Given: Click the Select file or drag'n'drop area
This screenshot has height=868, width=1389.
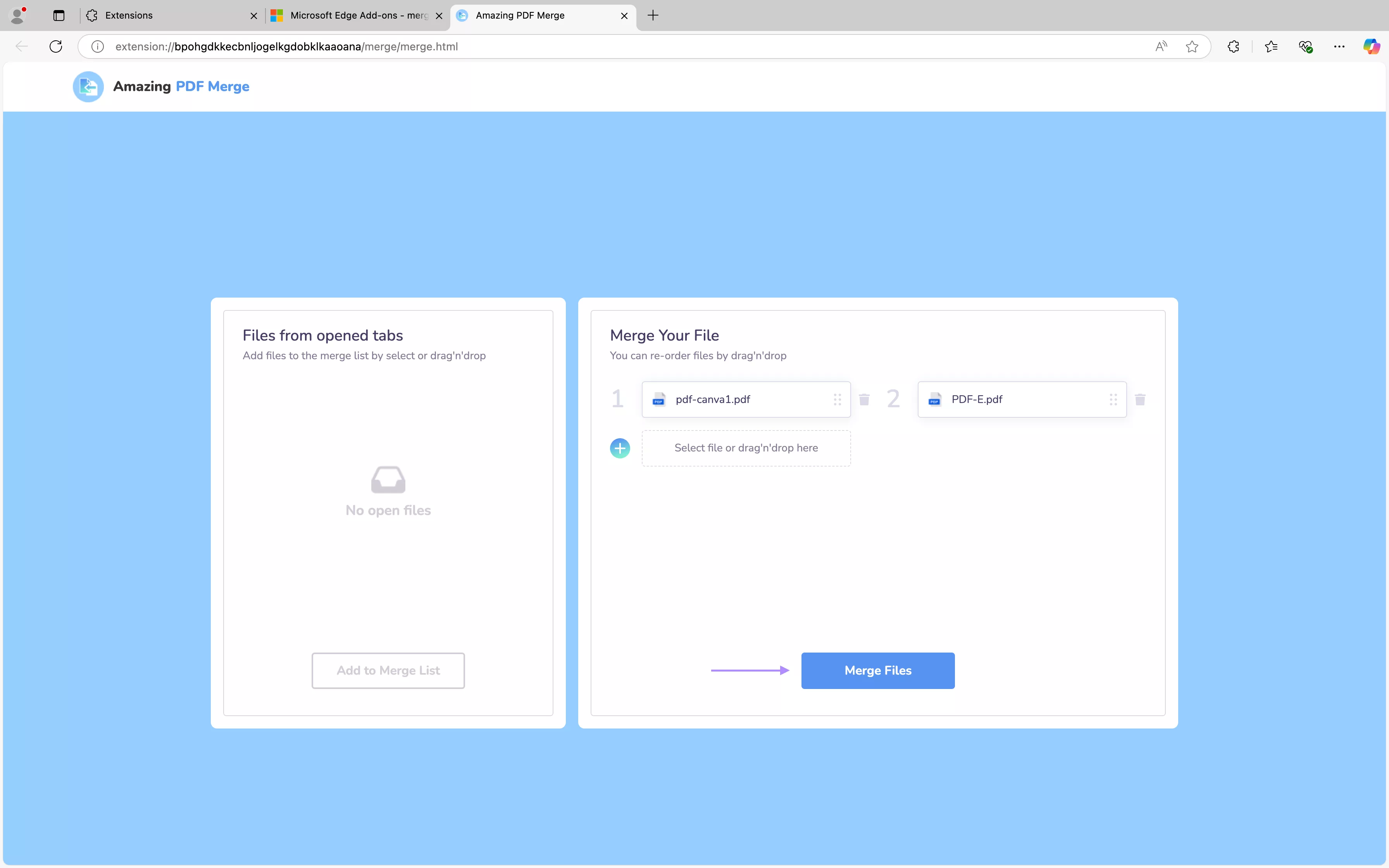Looking at the screenshot, I should coord(746,448).
